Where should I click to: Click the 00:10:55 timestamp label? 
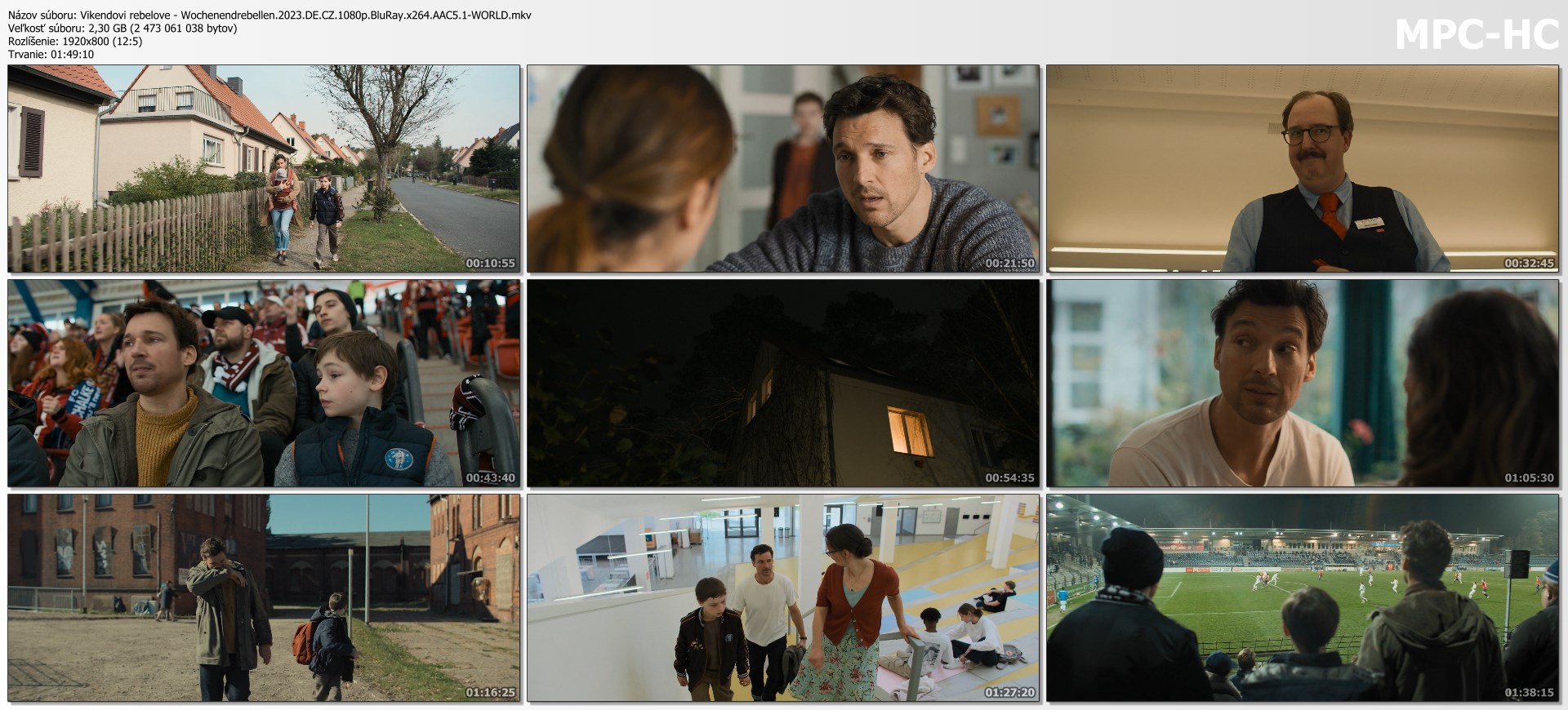click(x=490, y=264)
